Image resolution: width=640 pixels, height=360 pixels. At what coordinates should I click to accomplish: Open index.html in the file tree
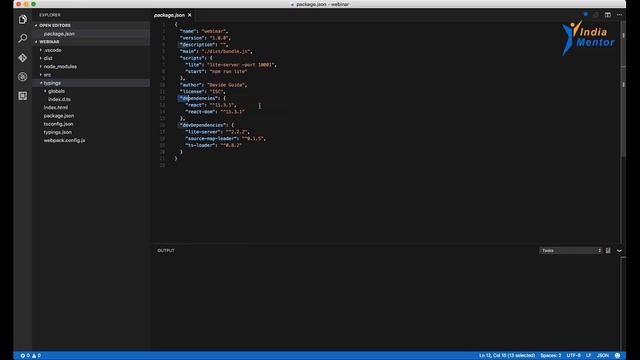pyautogui.click(x=56, y=107)
